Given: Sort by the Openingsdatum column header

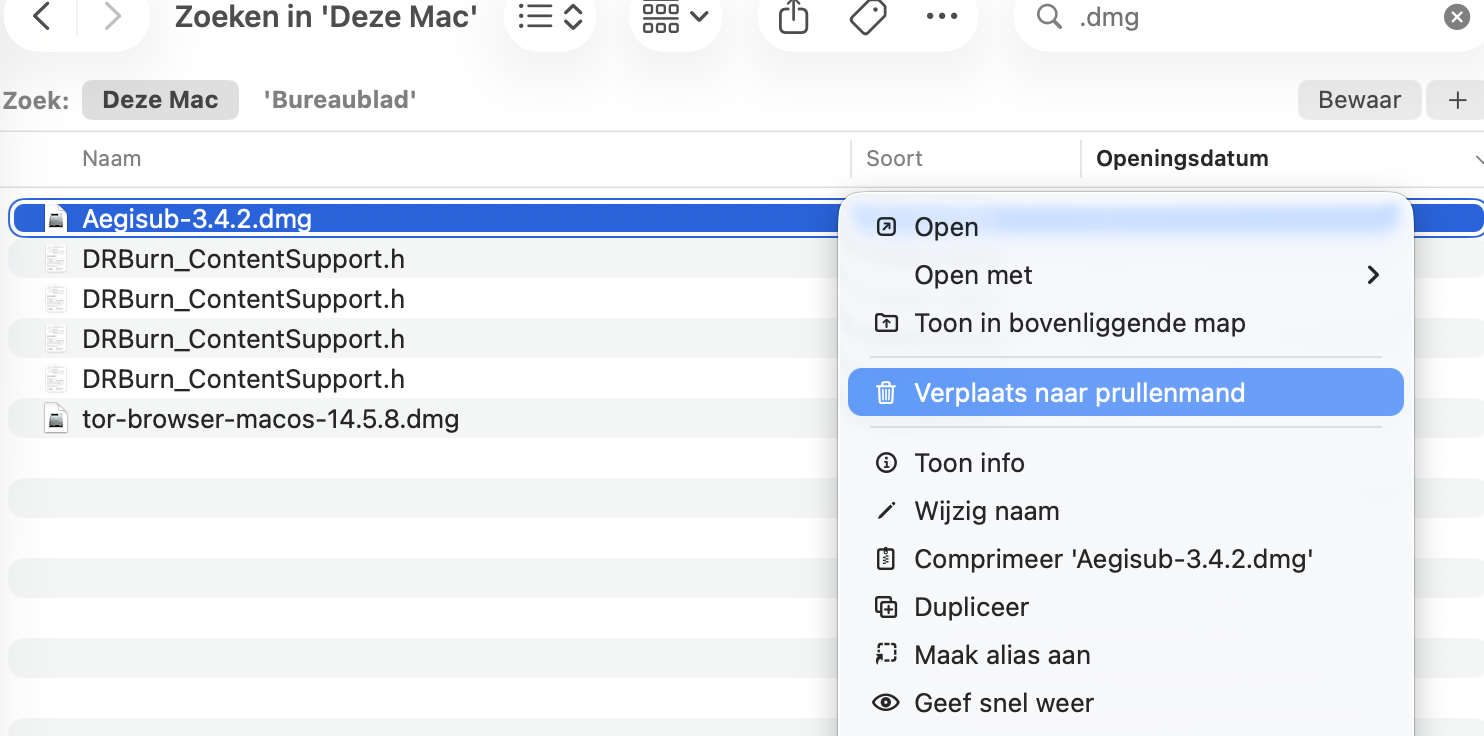Looking at the screenshot, I should (x=1182, y=158).
